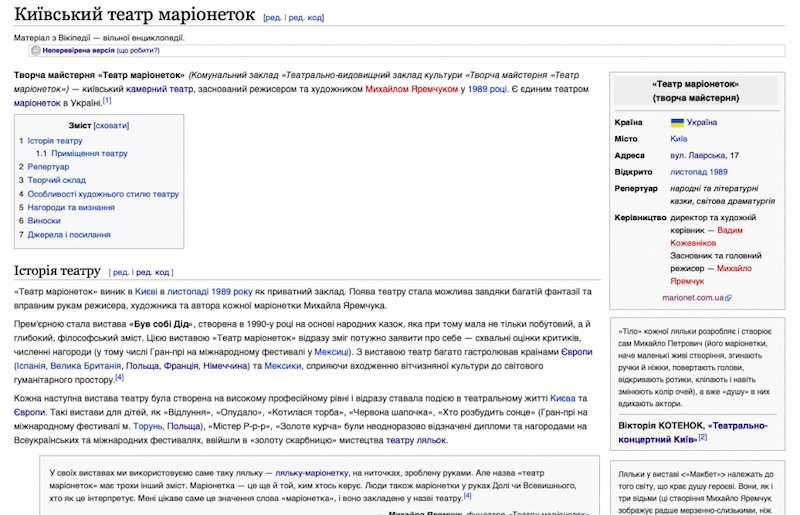800x515 pixels.
Task: Click footnote [4] after «гуманітарного простору»
Action: click(x=119, y=377)
